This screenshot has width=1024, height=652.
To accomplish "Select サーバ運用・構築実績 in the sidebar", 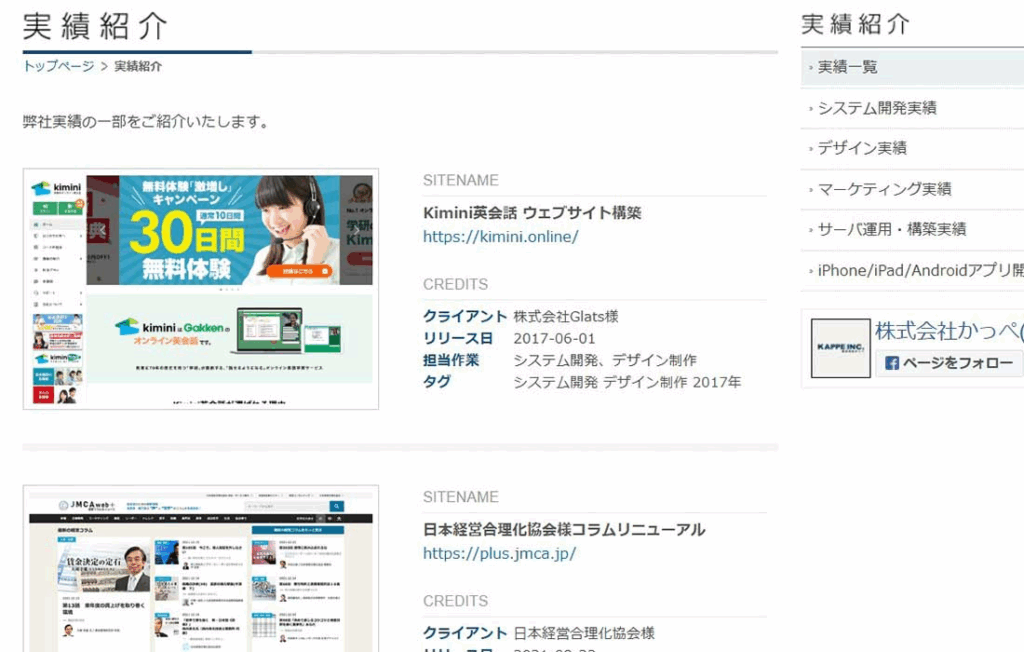I will 892,229.
